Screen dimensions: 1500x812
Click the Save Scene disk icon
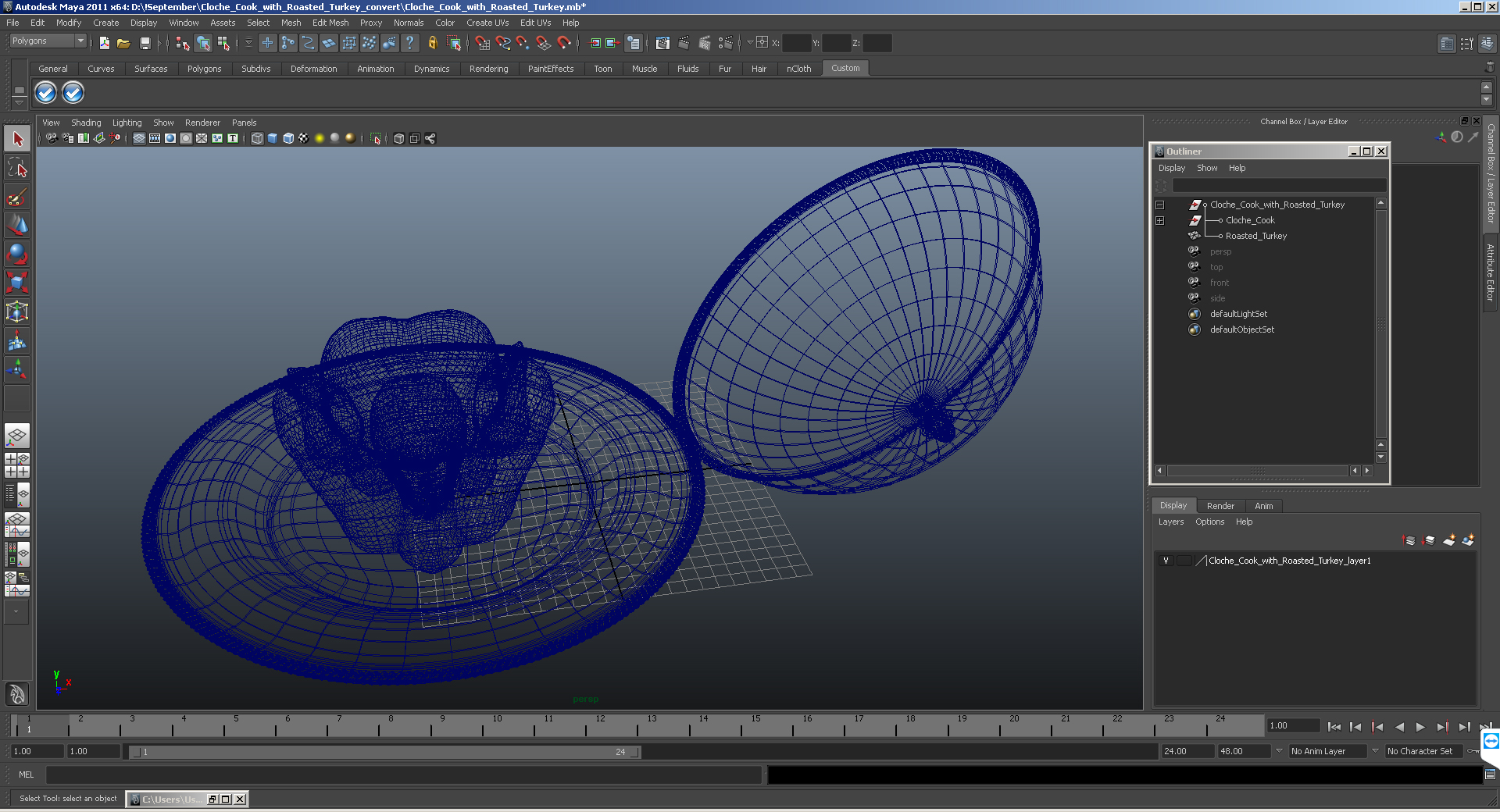[145, 43]
